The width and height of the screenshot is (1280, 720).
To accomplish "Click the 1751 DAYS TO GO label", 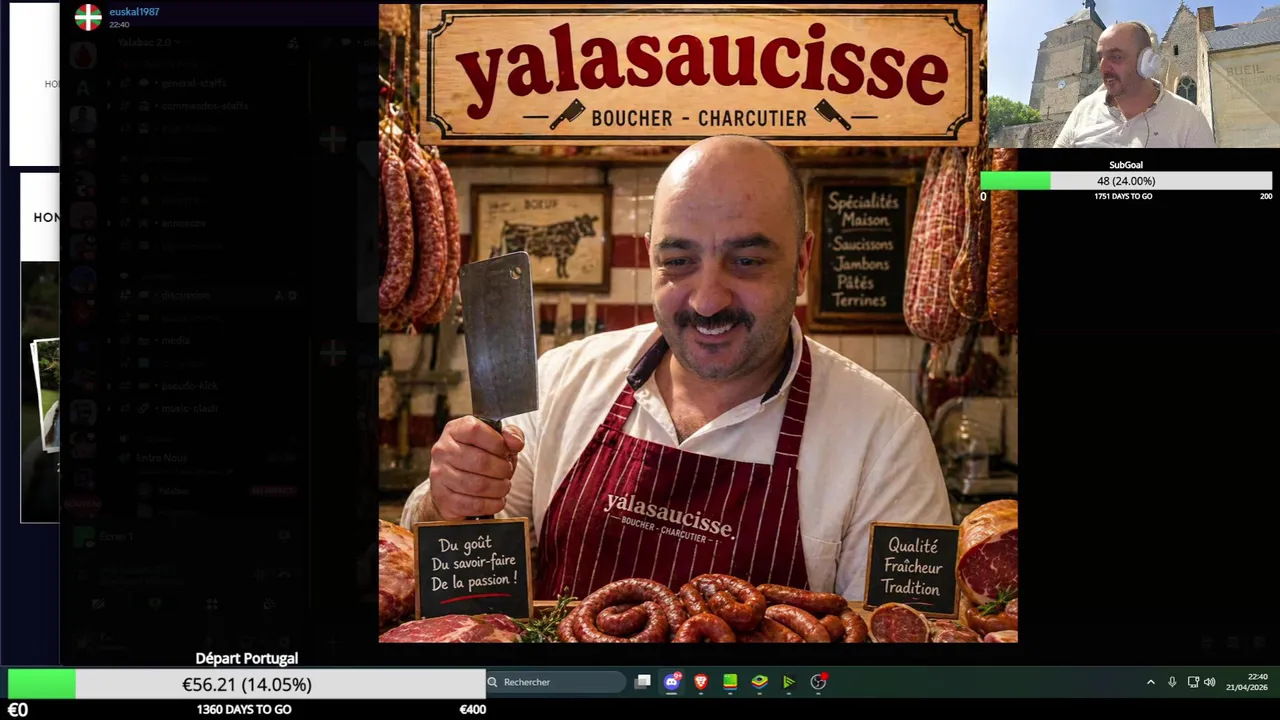I will (x=1123, y=196).
